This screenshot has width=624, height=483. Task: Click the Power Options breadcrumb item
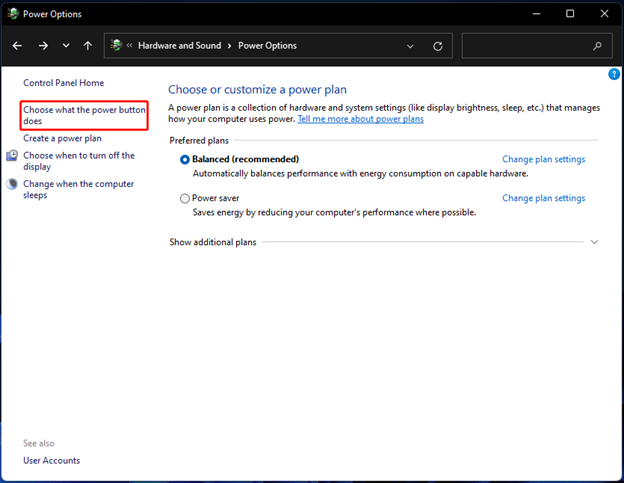coord(267,46)
